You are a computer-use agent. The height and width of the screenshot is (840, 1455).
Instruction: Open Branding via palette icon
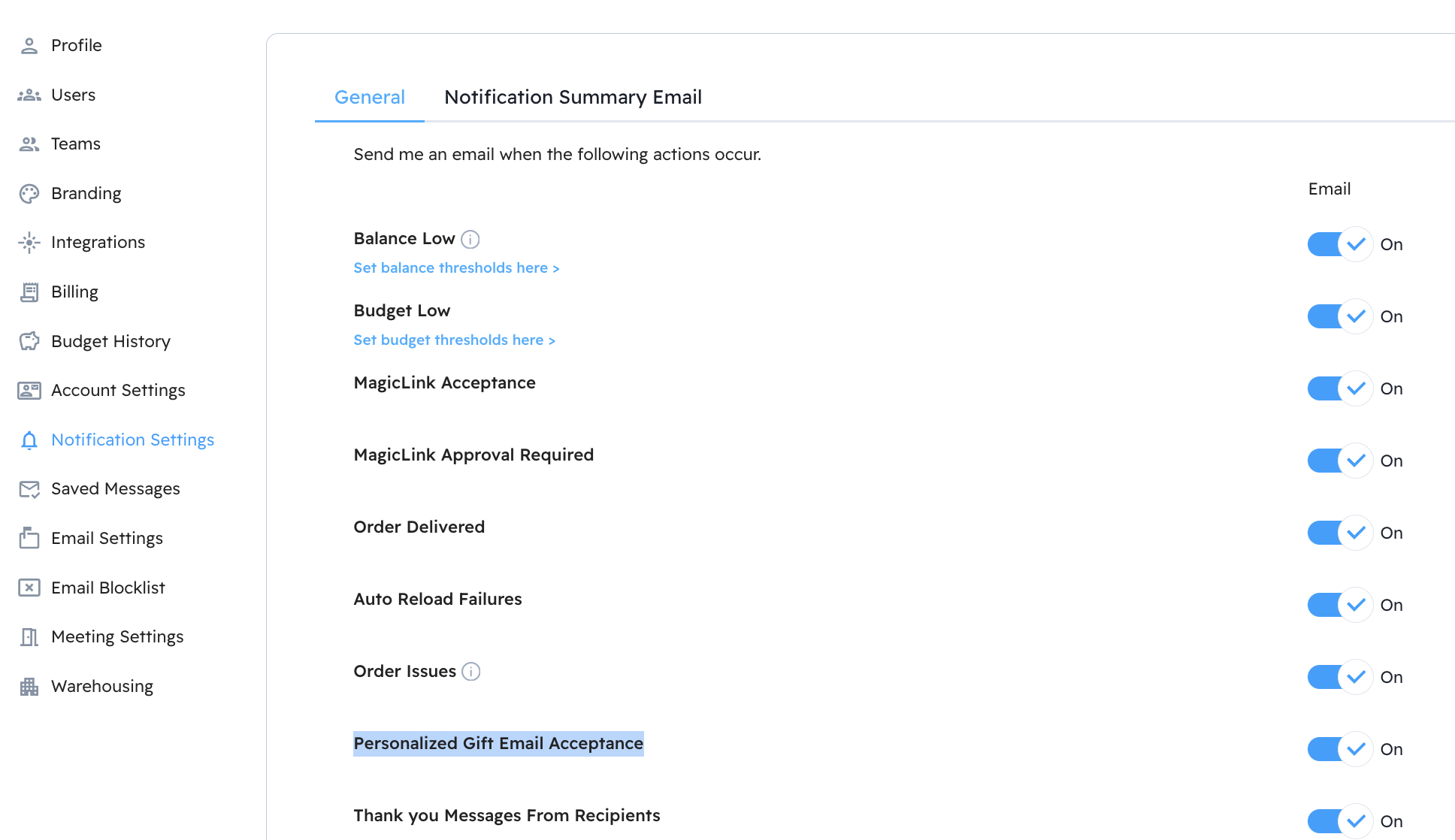tap(29, 194)
